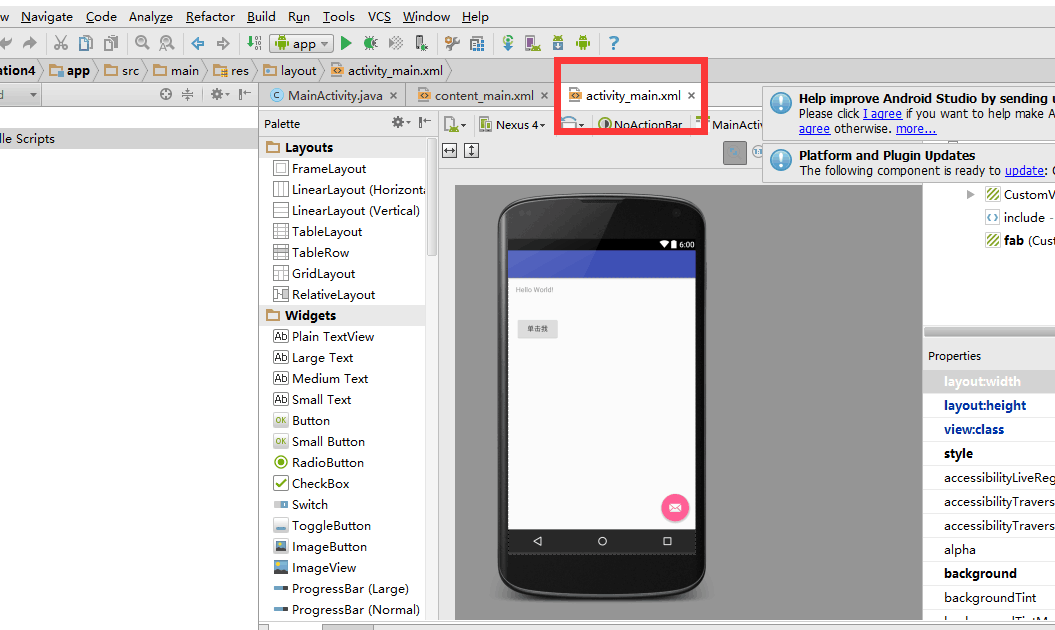Tap the back triangle in the phone preview
Viewport: 1055px width, 630px height.
pyautogui.click(x=537, y=541)
